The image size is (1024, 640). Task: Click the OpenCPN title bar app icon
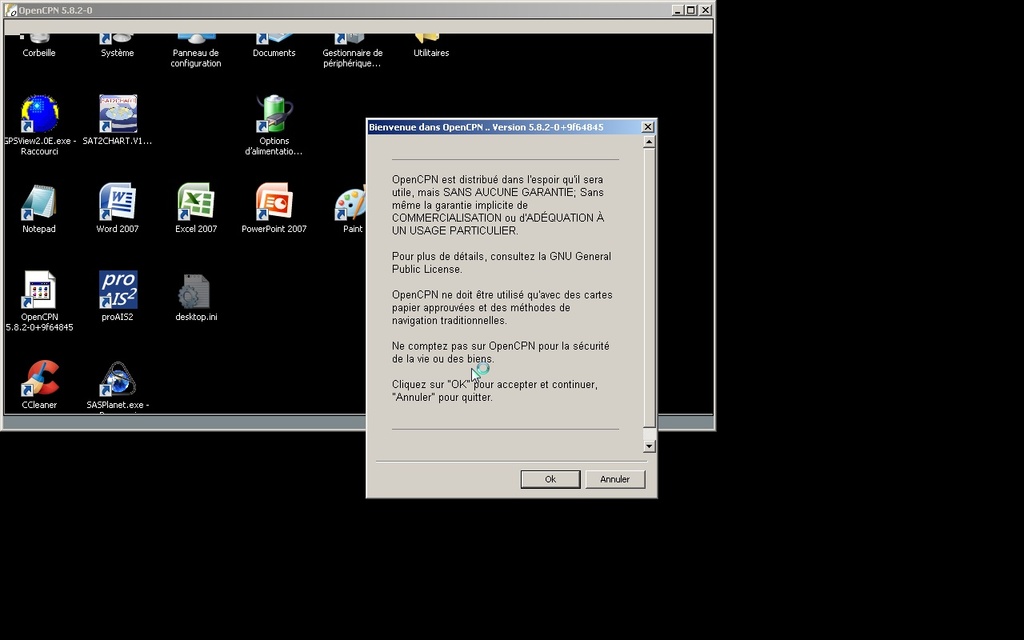click(x=10, y=10)
